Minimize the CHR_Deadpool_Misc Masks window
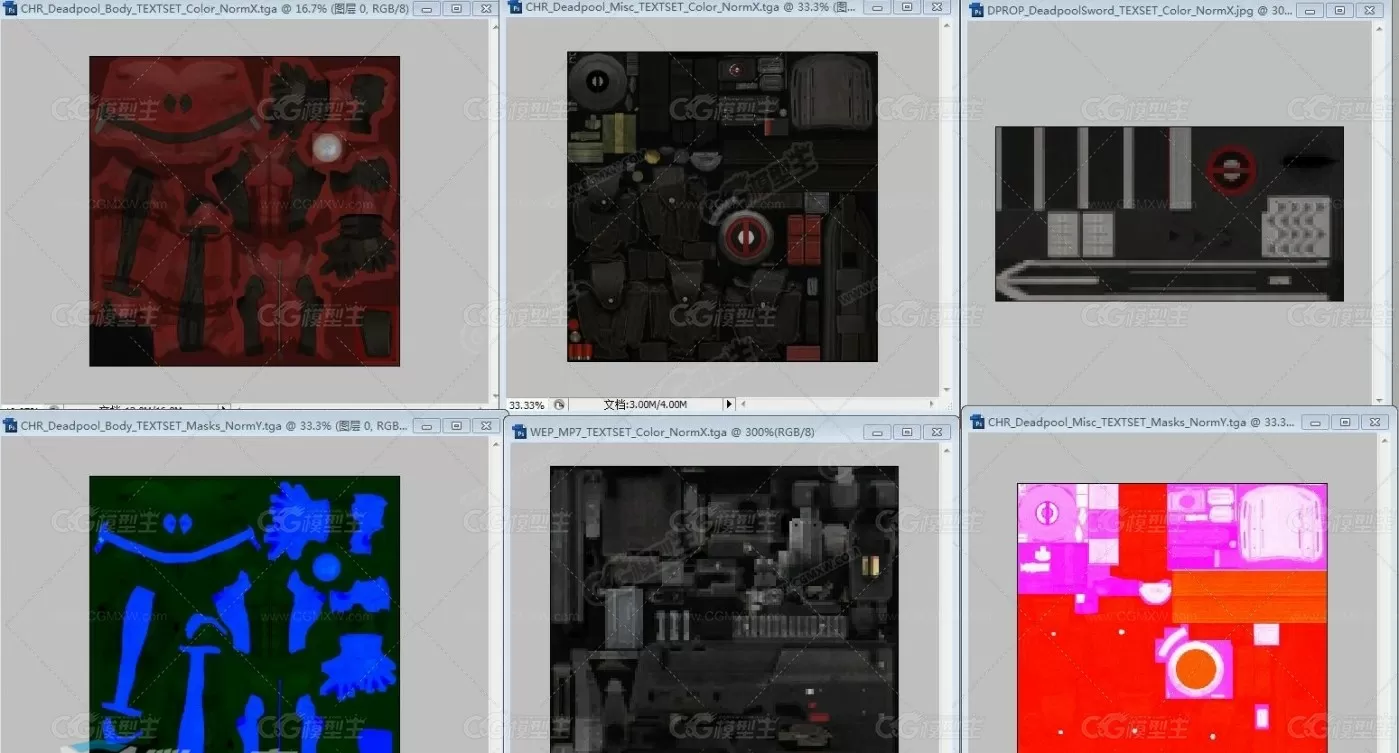This screenshot has width=1399, height=753. (x=1316, y=423)
